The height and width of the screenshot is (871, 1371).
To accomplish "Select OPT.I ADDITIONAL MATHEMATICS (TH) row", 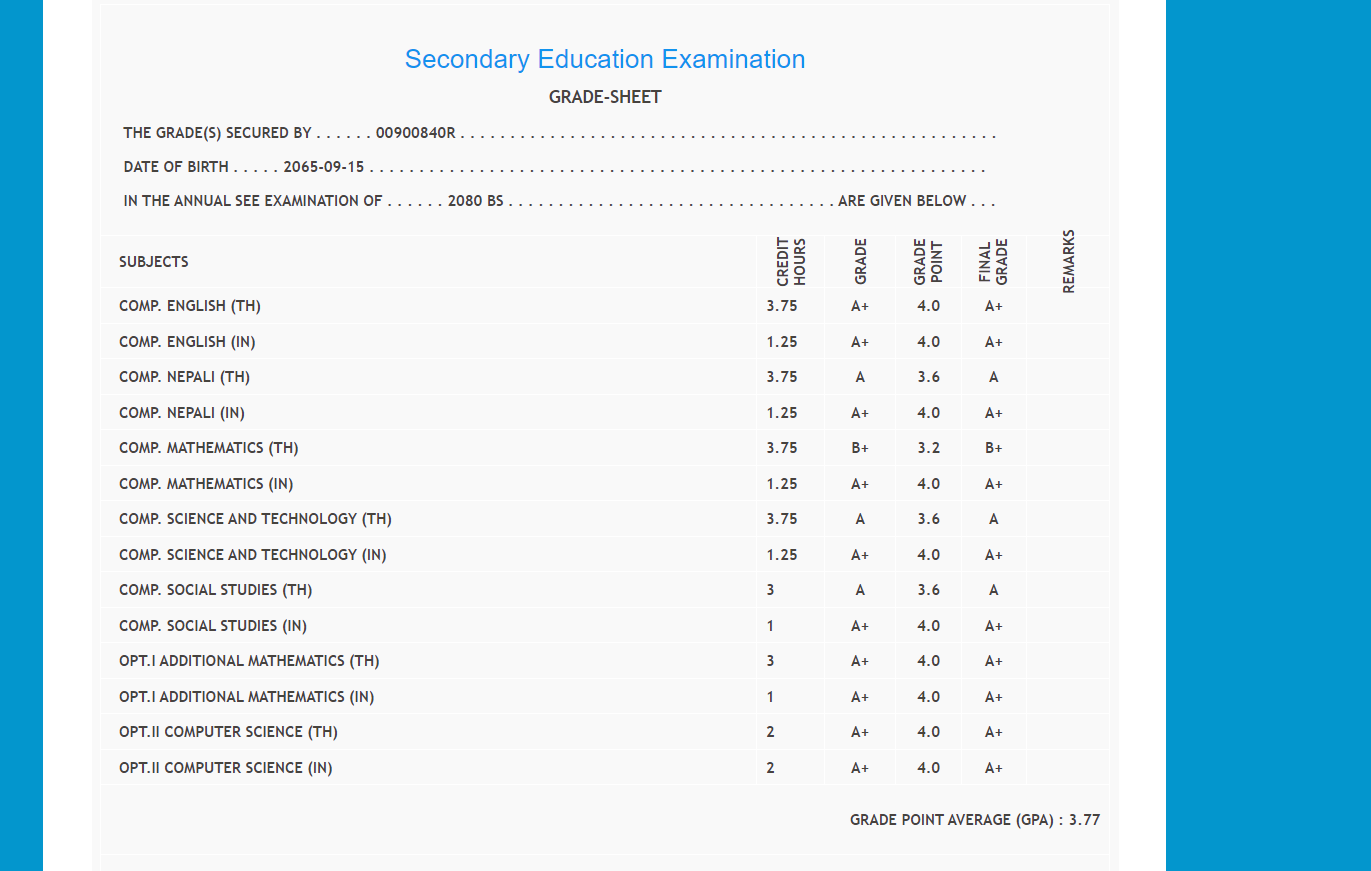I will (x=249, y=661).
